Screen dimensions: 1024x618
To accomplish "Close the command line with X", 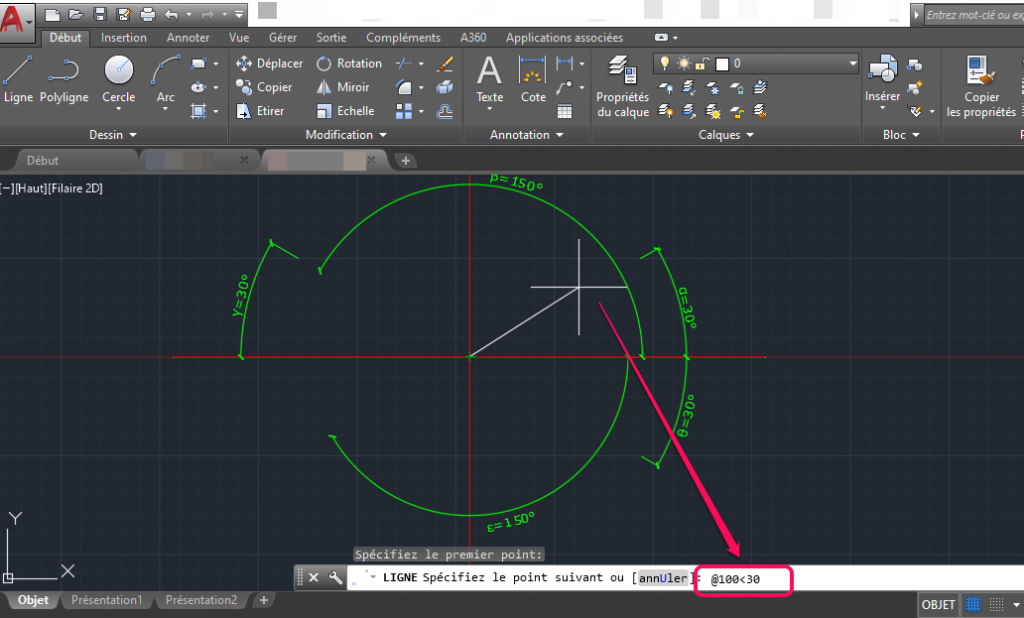I will (313, 577).
